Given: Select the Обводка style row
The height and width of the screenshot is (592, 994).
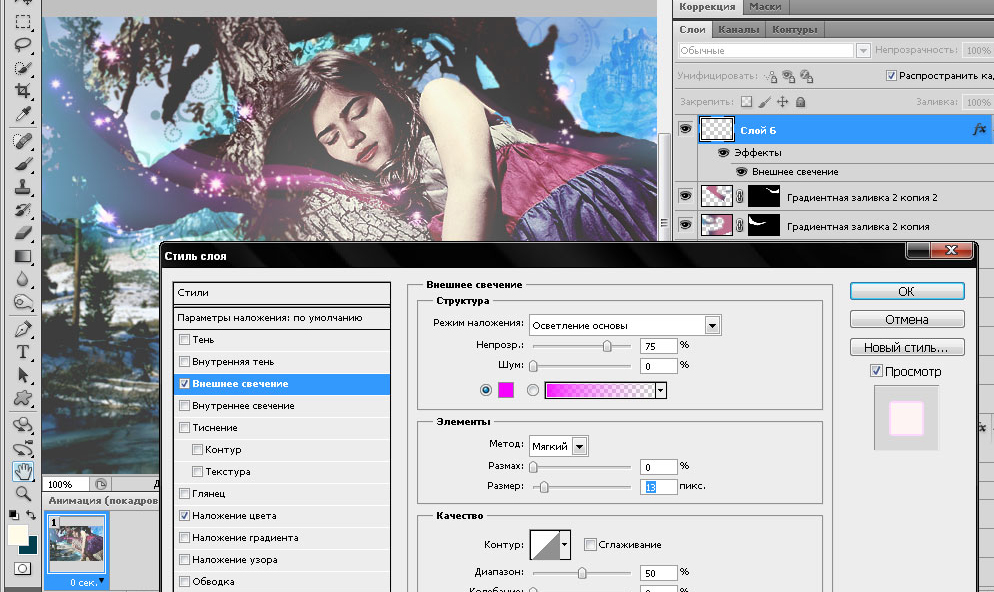Looking at the screenshot, I should point(281,582).
